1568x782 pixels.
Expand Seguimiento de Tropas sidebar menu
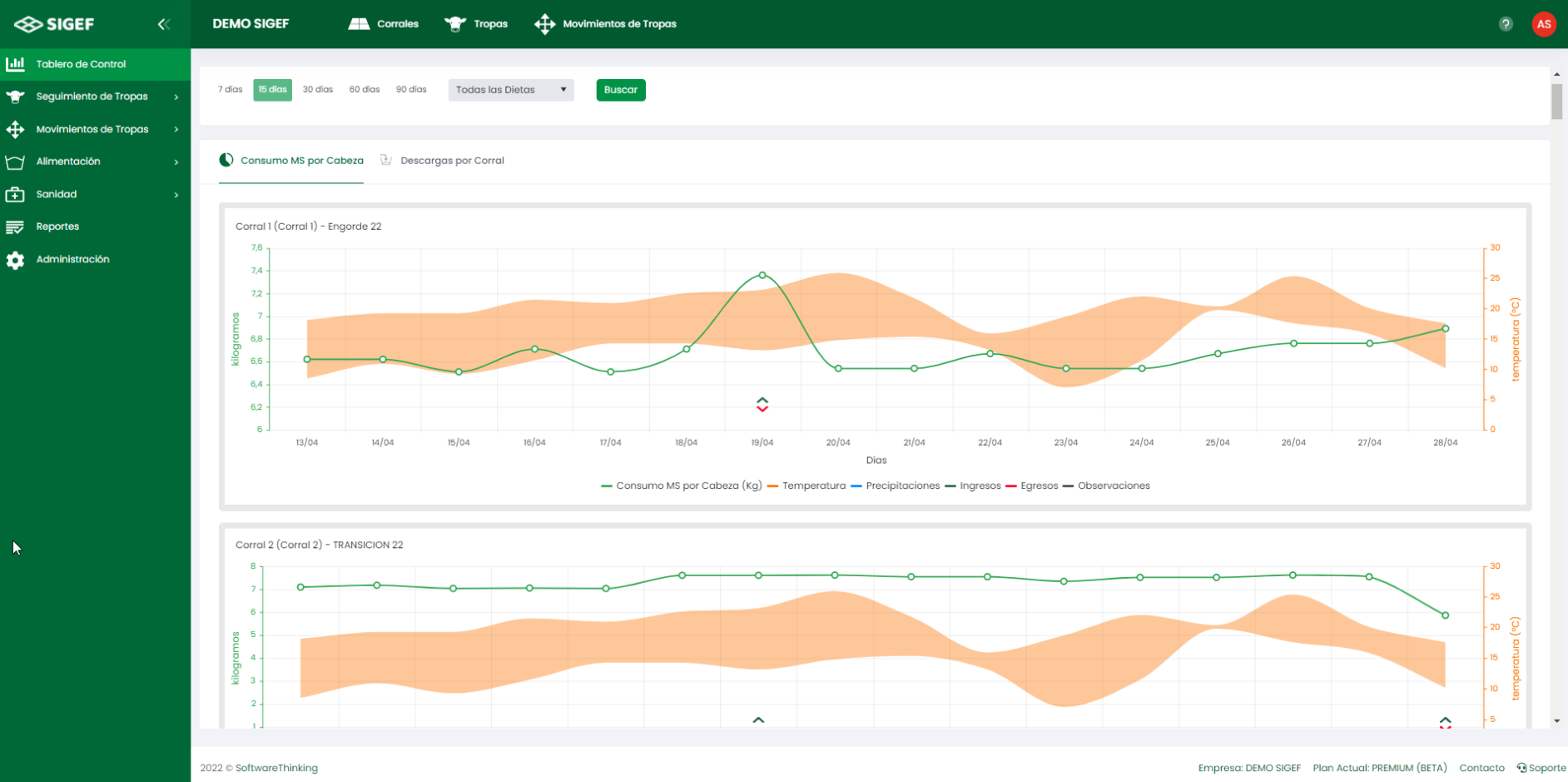point(92,97)
